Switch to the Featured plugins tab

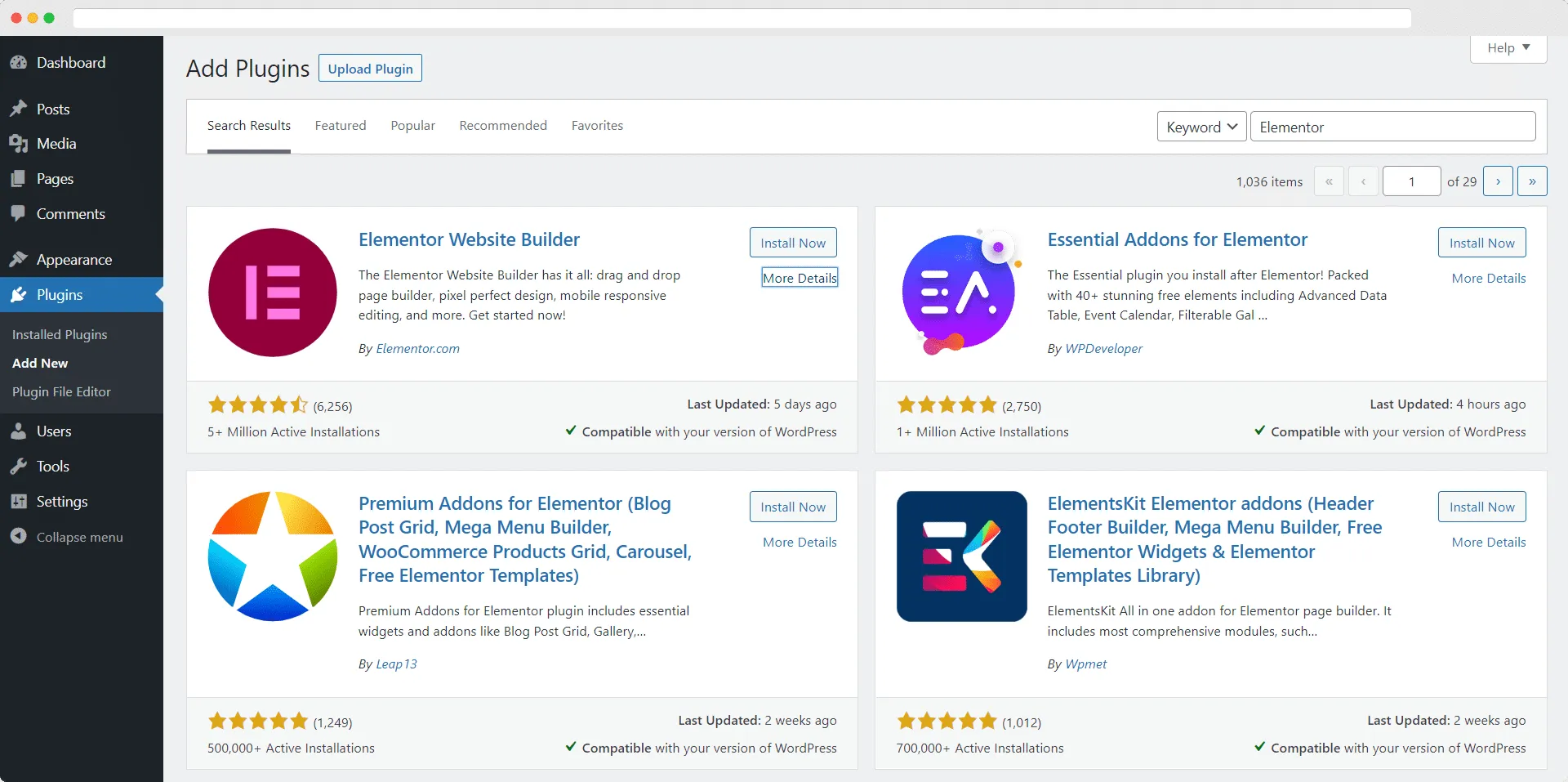[x=340, y=125]
